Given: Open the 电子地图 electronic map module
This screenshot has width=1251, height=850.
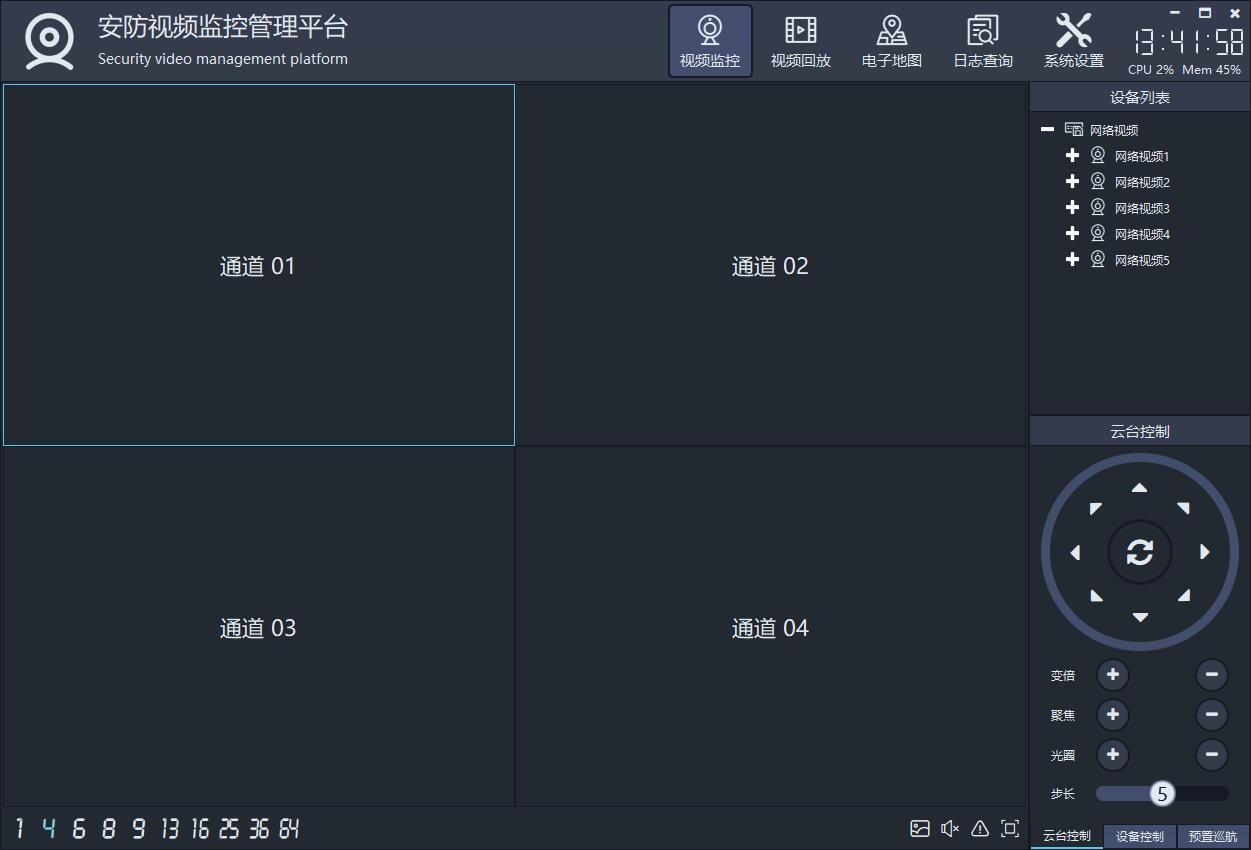Looking at the screenshot, I should point(891,42).
